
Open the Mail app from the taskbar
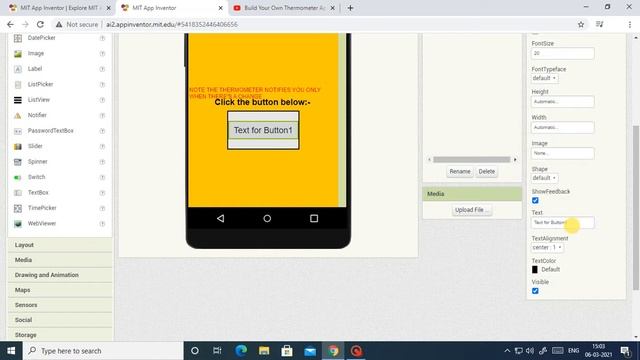click(x=310, y=351)
